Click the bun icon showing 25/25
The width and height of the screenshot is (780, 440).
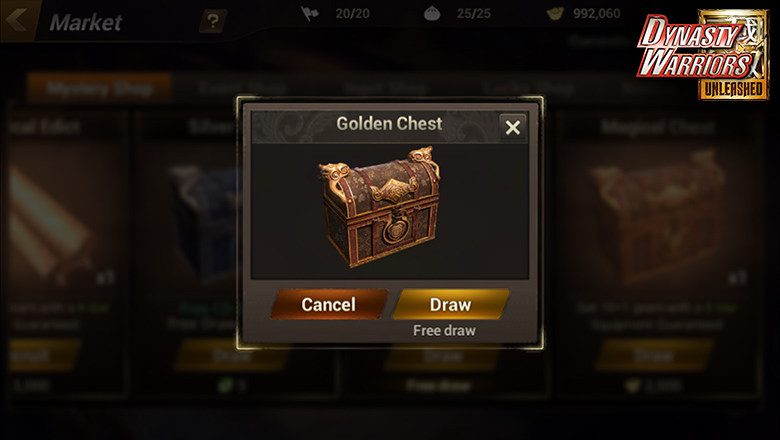[x=432, y=13]
